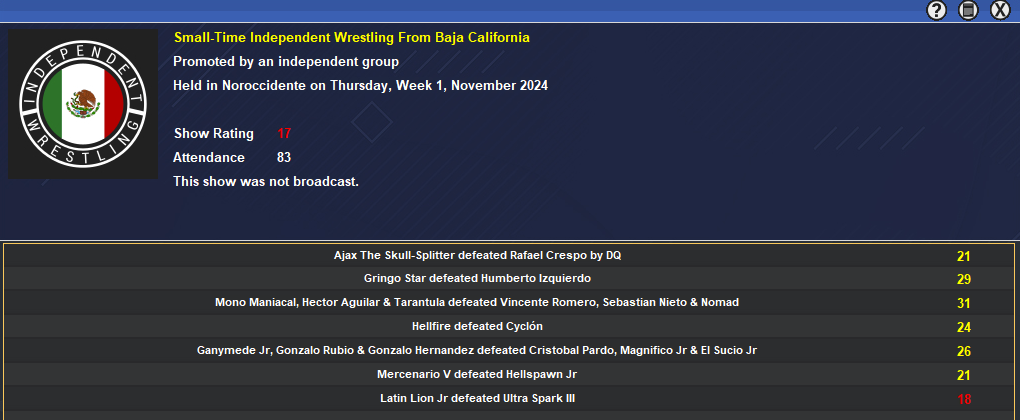Click the Show Rating value 17
Image resolution: width=1020 pixels, height=420 pixels.
[284, 134]
